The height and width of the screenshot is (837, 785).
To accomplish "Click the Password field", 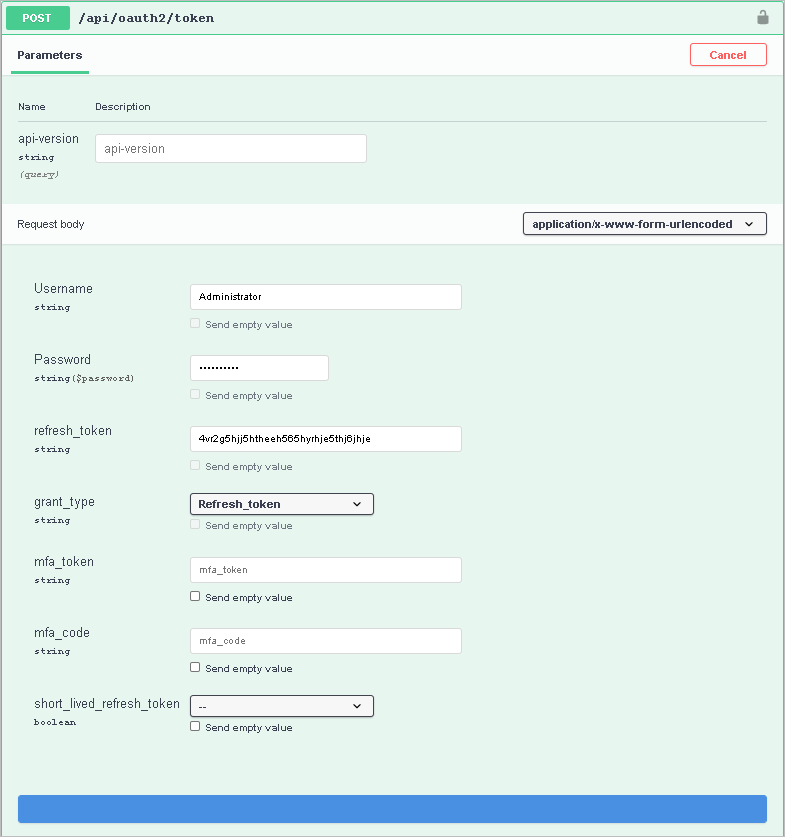I will click(x=259, y=368).
